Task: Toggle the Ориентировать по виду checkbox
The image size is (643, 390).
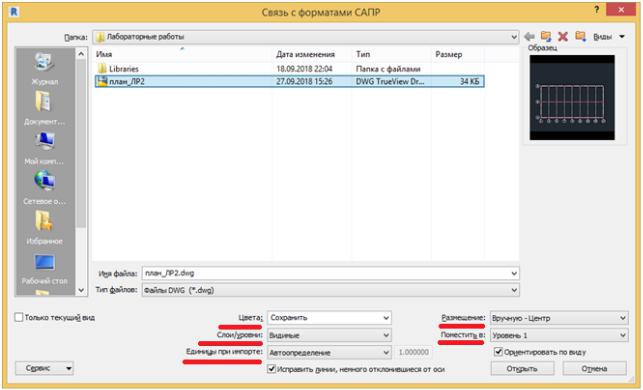Action: click(x=498, y=352)
